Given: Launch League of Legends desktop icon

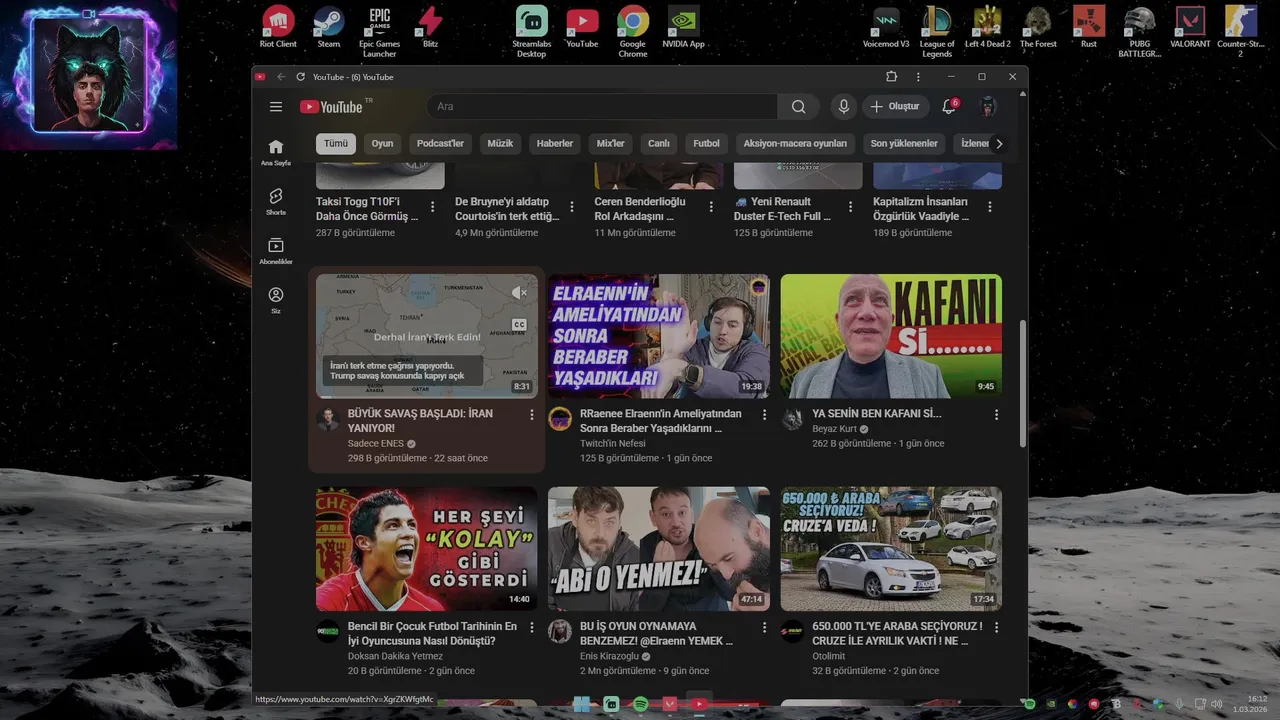Looking at the screenshot, I should coord(937,32).
